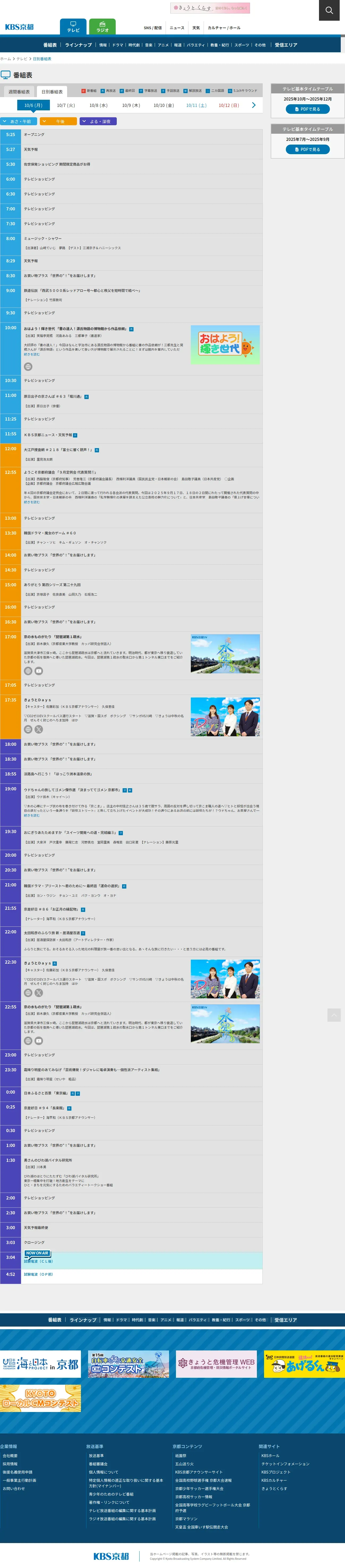345x1568 pixels.
Task: Click ホーム breadcrumb link
Action: point(6,59)
